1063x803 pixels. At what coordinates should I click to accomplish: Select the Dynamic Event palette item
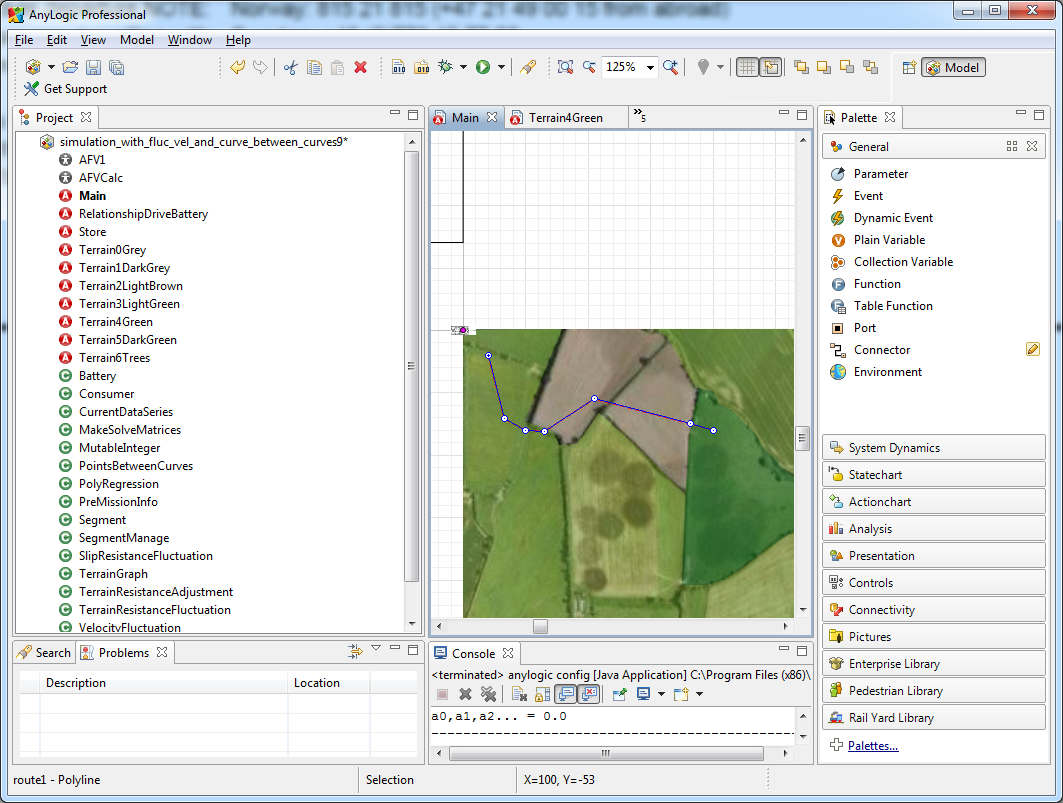[893, 218]
